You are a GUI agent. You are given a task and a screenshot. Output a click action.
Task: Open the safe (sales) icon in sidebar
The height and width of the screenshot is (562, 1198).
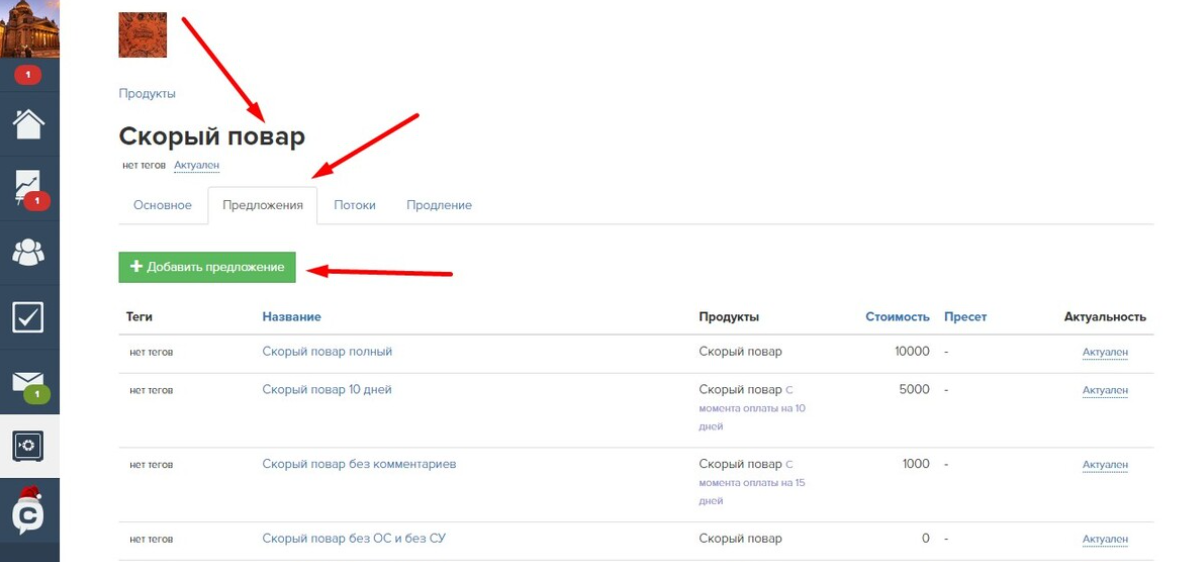click(29, 446)
